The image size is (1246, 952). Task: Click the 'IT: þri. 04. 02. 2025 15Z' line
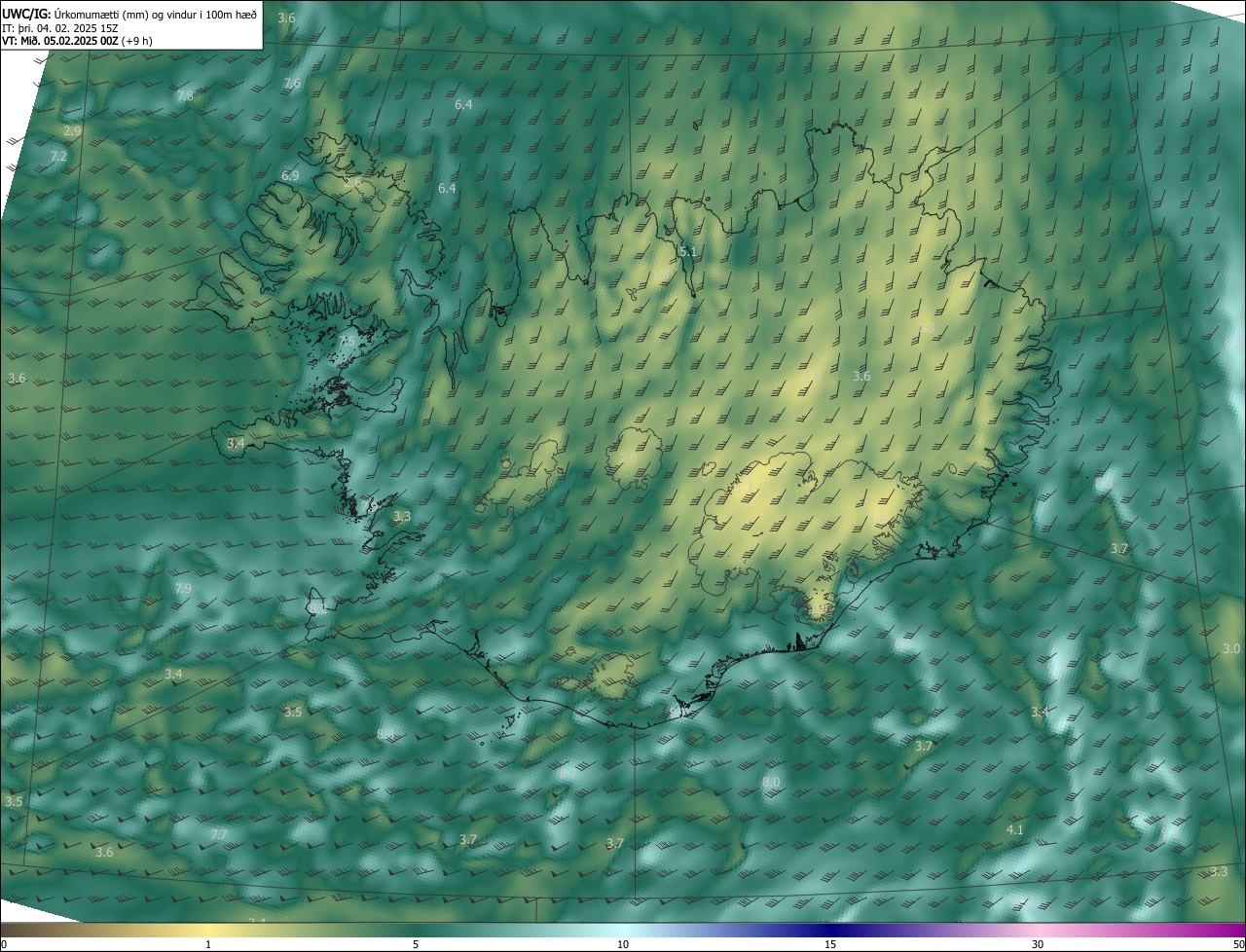tap(59, 28)
